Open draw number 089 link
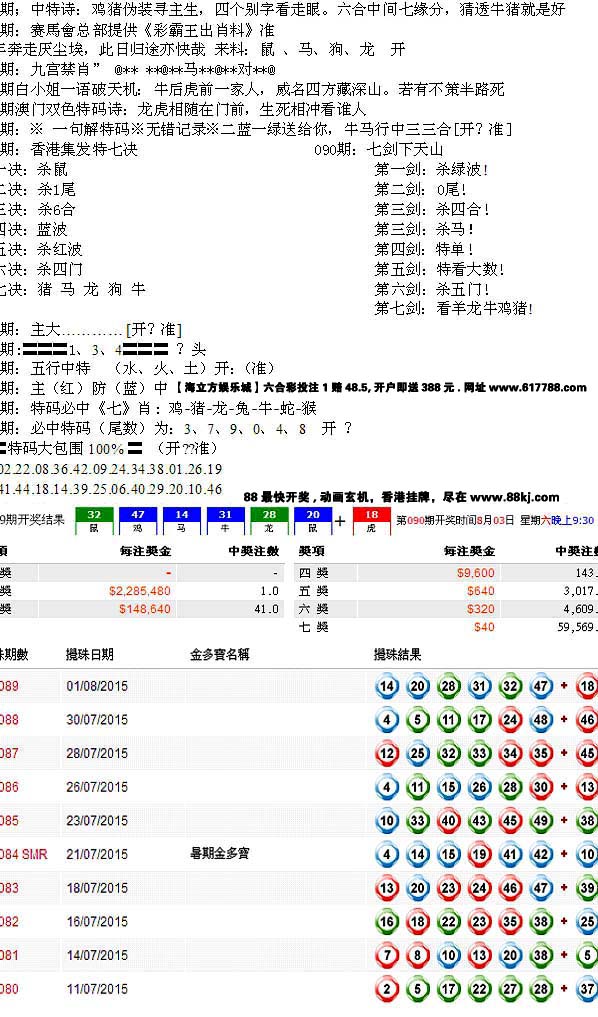This screenshot has width=598, height=1017. (9, 686)
